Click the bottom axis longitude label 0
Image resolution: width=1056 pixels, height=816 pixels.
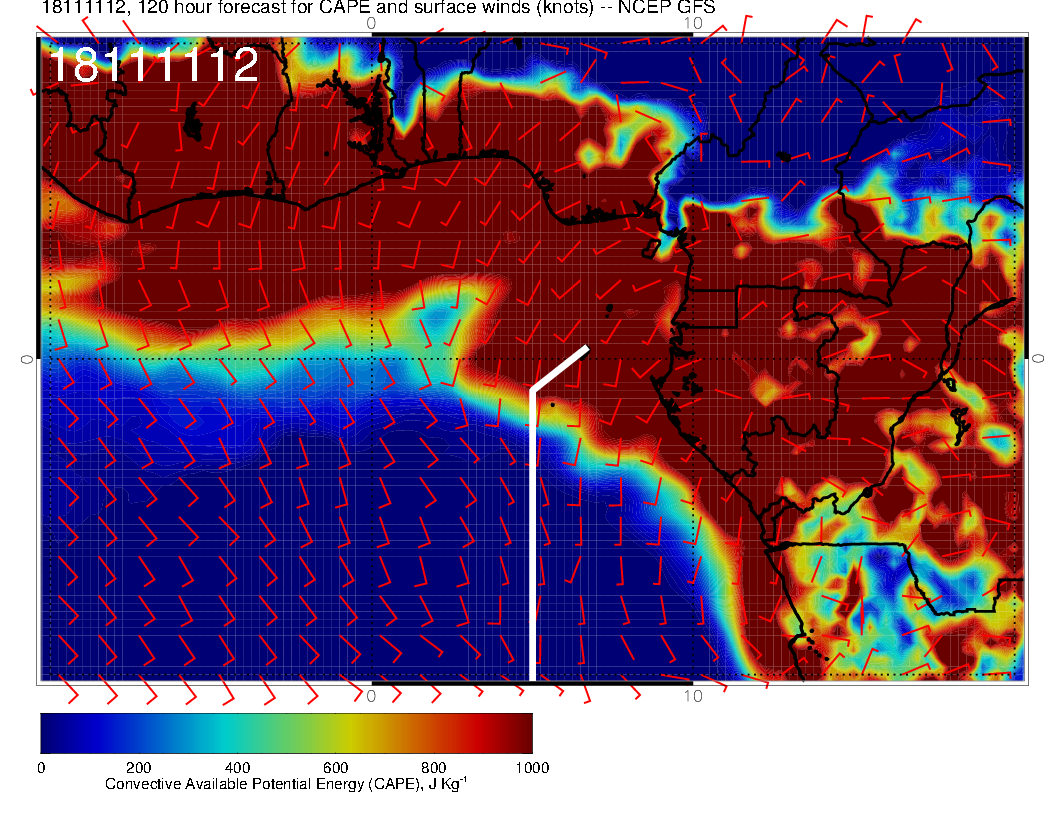point(371,695)
